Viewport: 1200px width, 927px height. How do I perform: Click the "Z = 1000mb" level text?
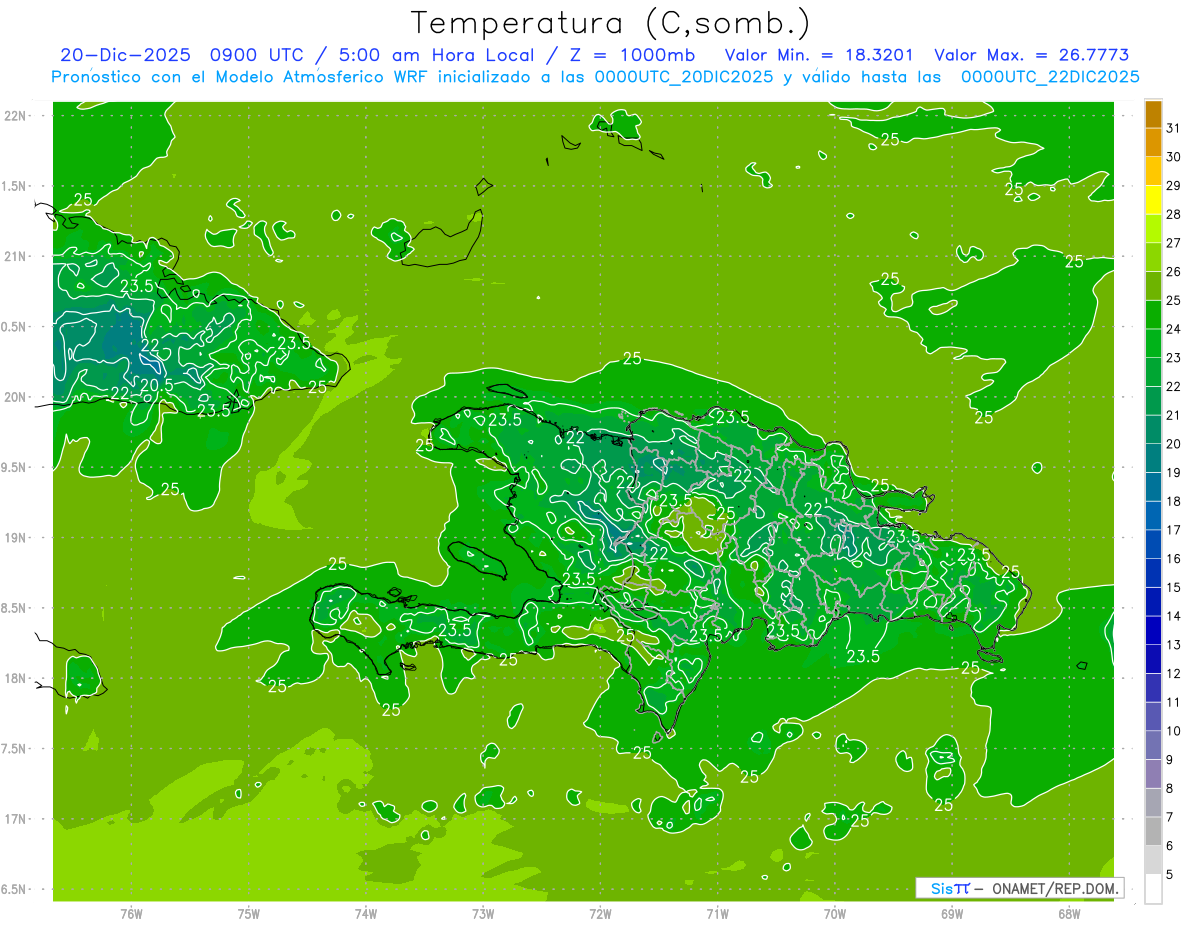pyautogui.click(x=631, y=55)
